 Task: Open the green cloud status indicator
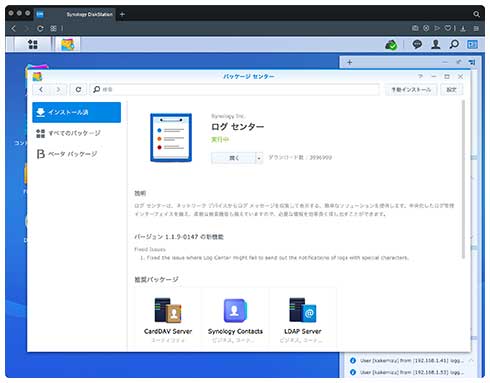point(391,44)
